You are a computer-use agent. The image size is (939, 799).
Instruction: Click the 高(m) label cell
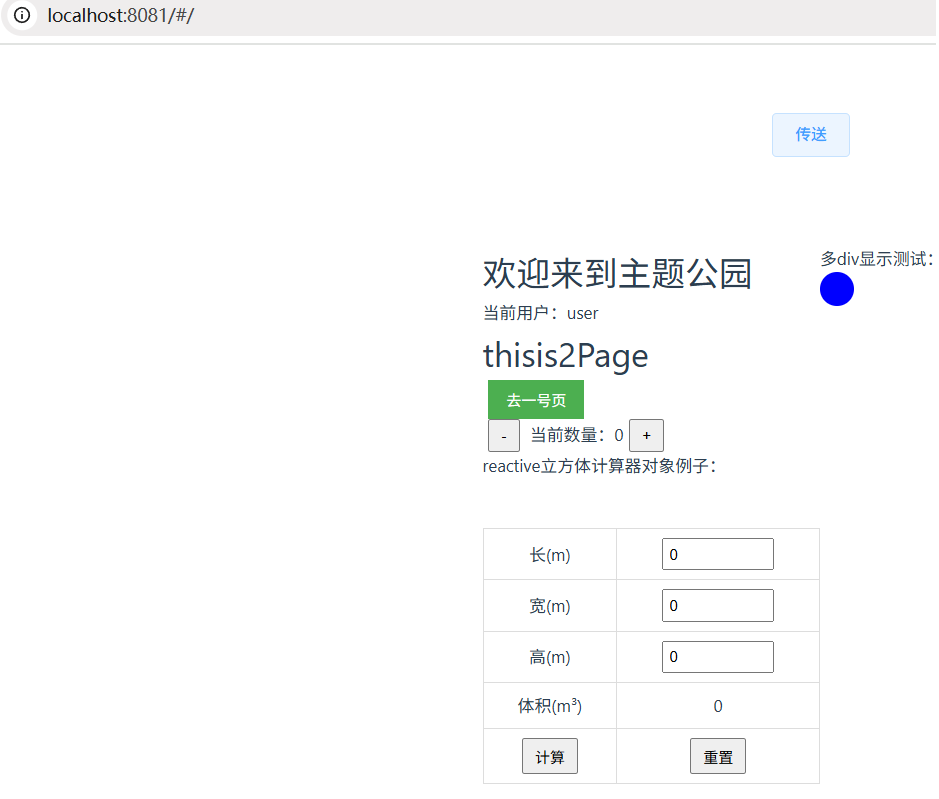(550, 657)
